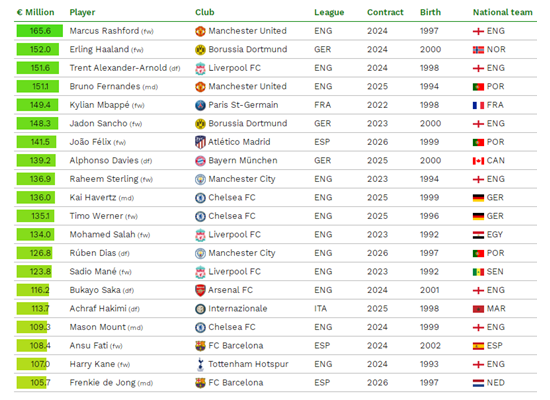Open Erling Haaland player link

pyautogui.click(x=99, y=49)
